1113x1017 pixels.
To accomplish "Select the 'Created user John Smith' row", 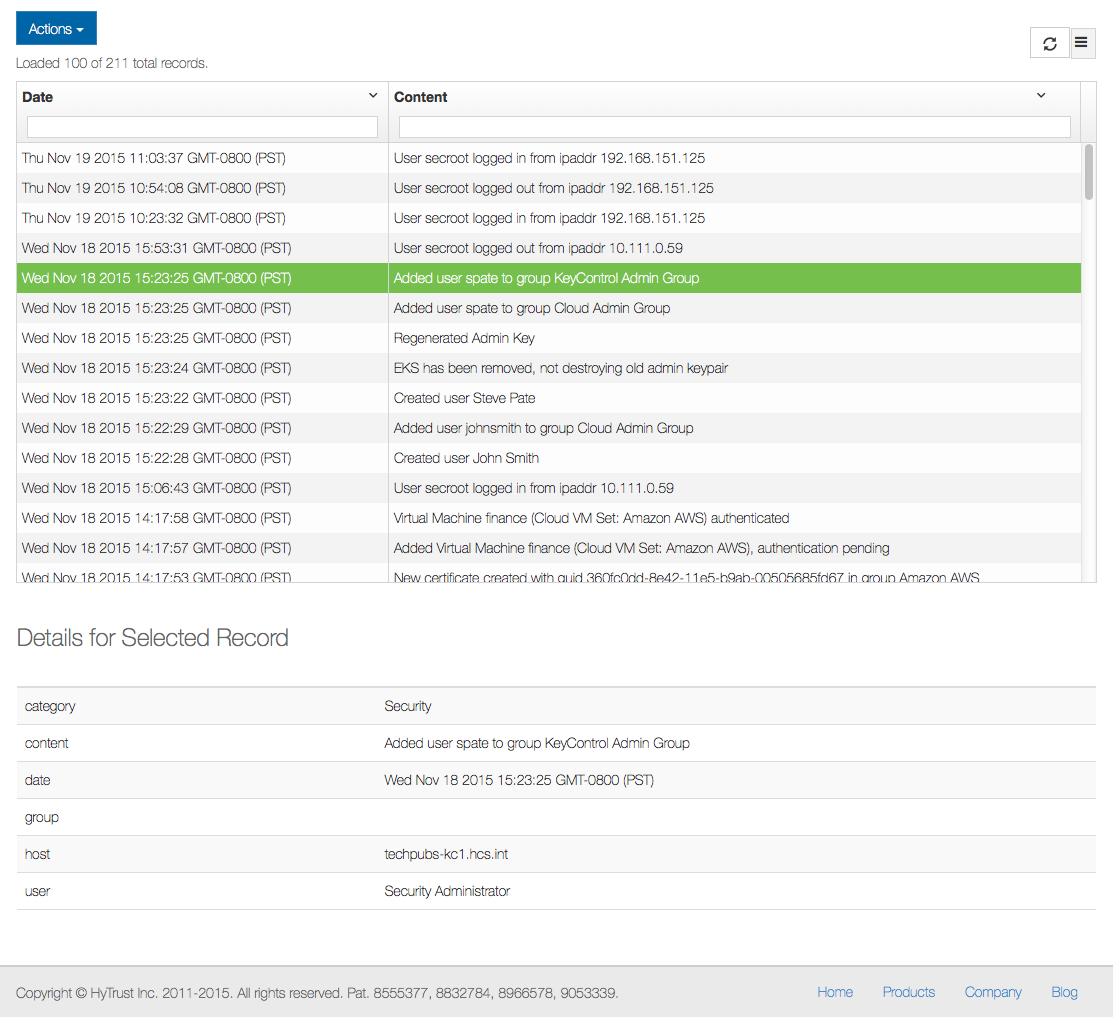I will pyautogui.click(x=549, y=458).
